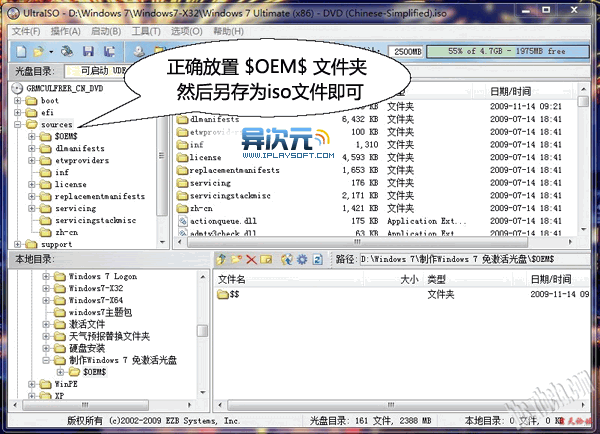Click the blue gear settings icon

tap(302, 259)
